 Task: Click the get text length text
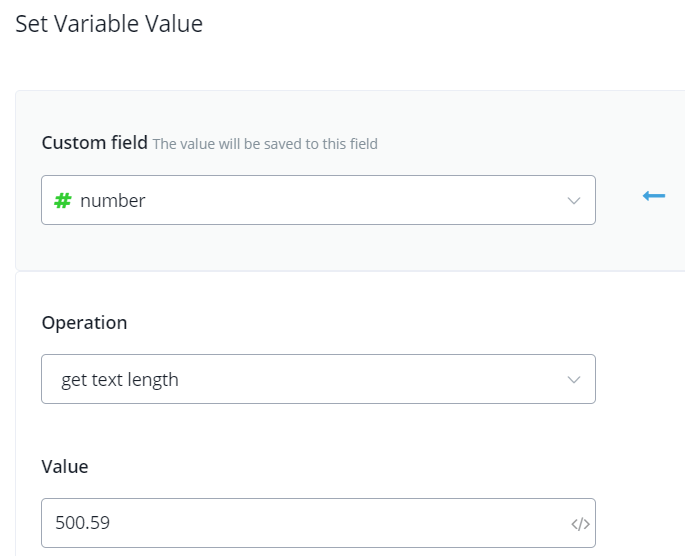click(120, 380)
